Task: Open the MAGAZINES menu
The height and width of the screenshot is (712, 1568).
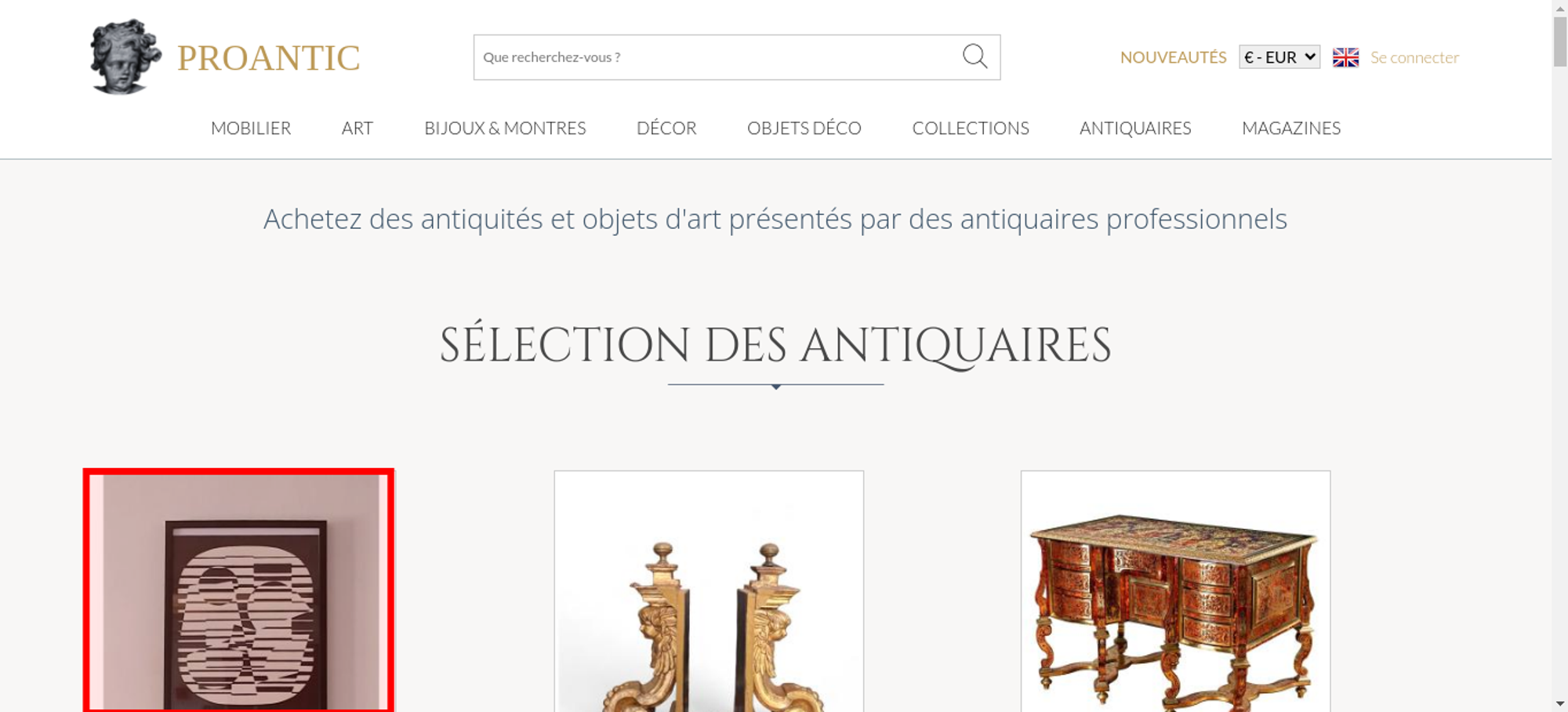Action: pos(1291,128)
